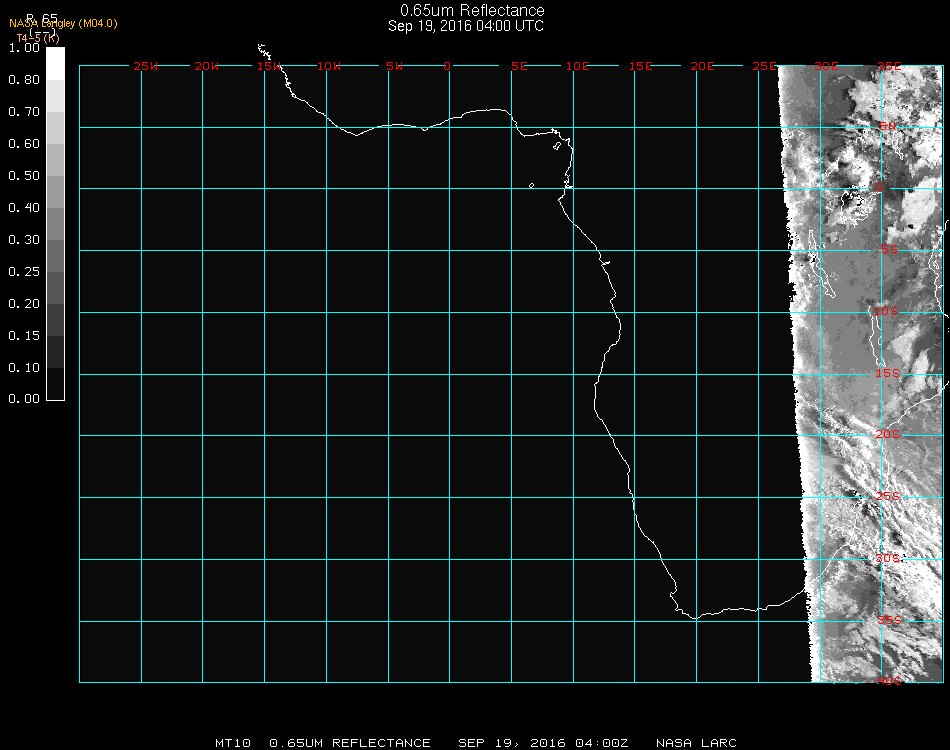950x750 pixels.
Task: Click the NASA LARC text in bottom caption
Action: [x=696, y=743]
